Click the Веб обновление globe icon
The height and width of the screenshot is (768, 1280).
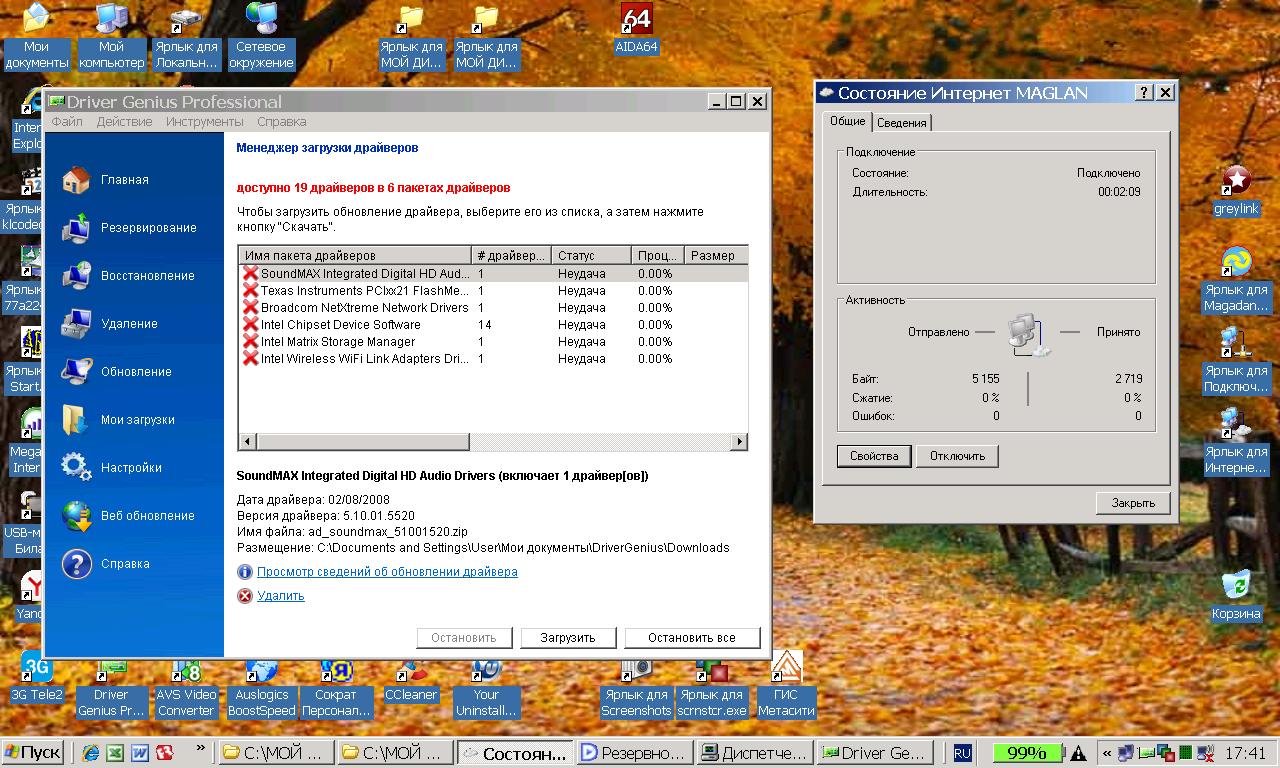[x=77, y=516]
